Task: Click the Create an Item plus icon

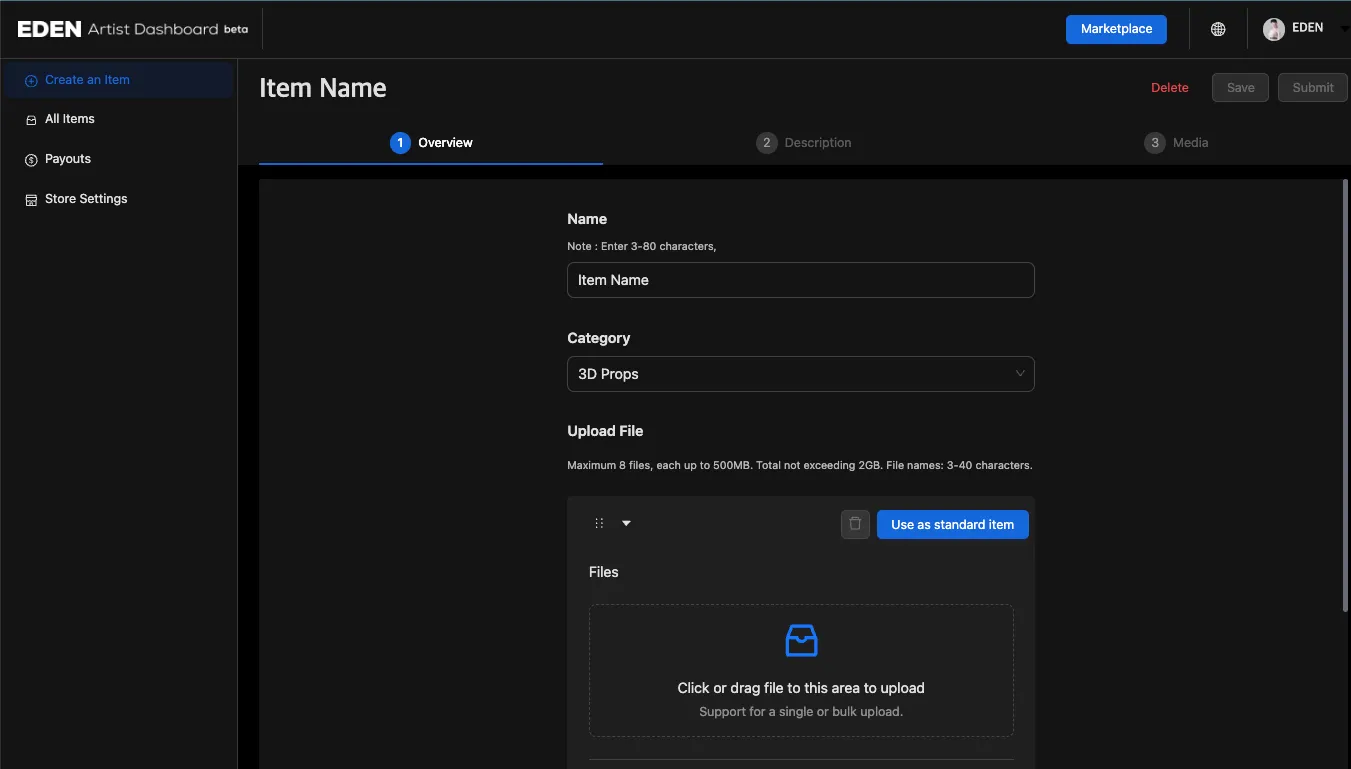Action: (x=31, y=81)
